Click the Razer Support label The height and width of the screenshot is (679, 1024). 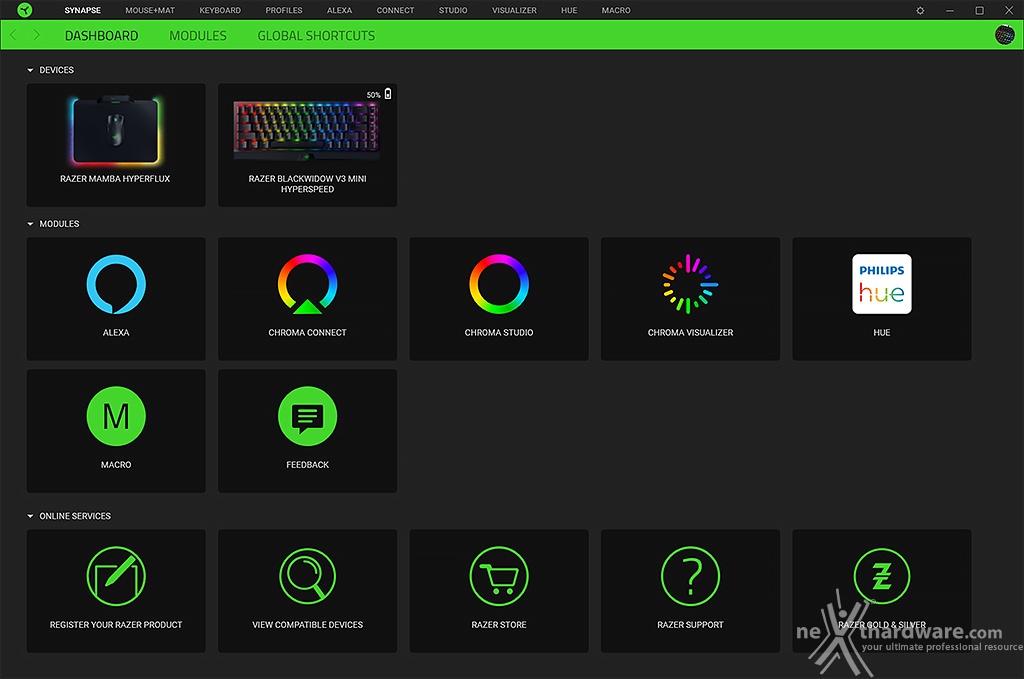pos(690,625)
